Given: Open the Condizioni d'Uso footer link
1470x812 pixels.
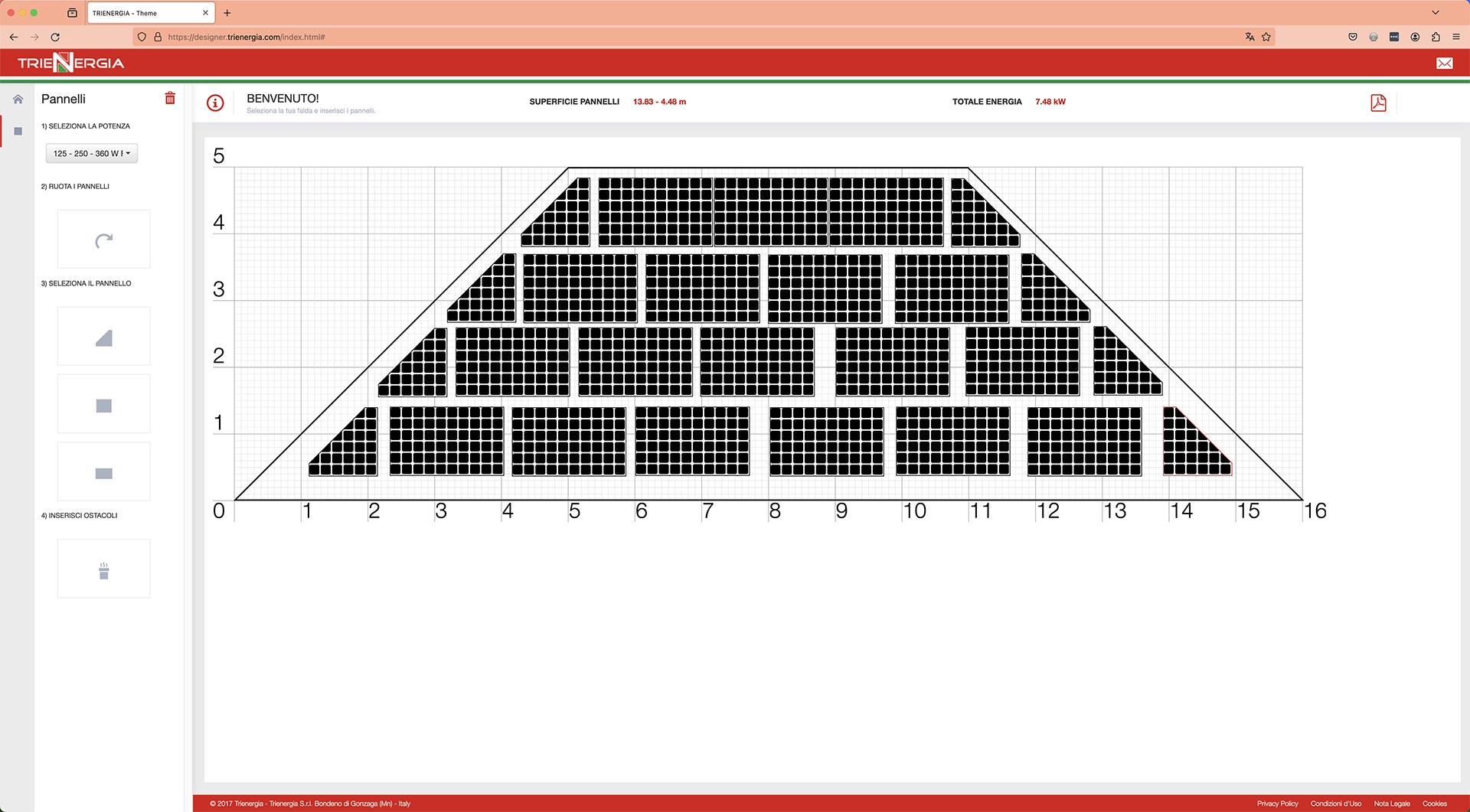Looking at the screenshot, I should pyautogui.click(x=1335, y=804).
